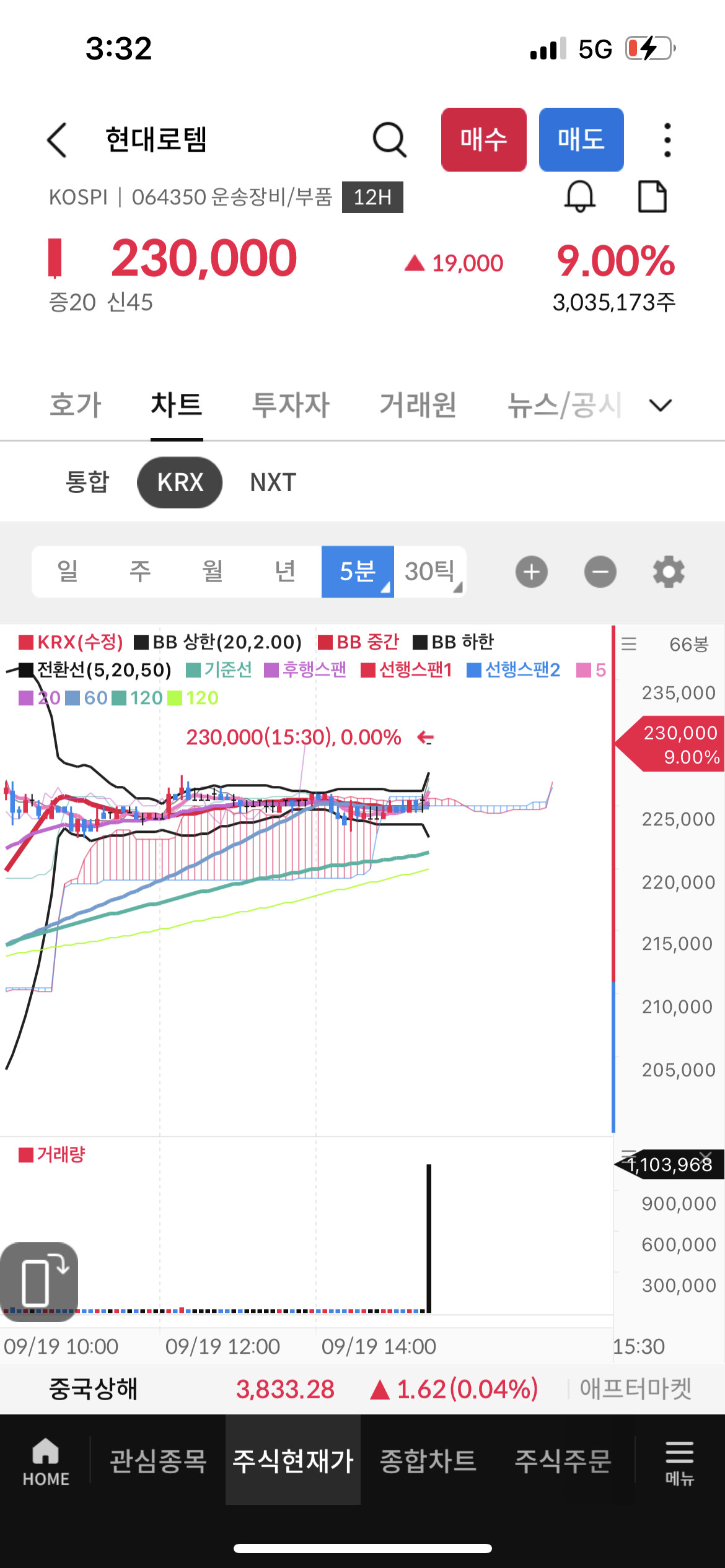The height and width of the screenshot is (1568, 725).
Task: Open price chart panel menu lines icon
Action: click(629, 644)
